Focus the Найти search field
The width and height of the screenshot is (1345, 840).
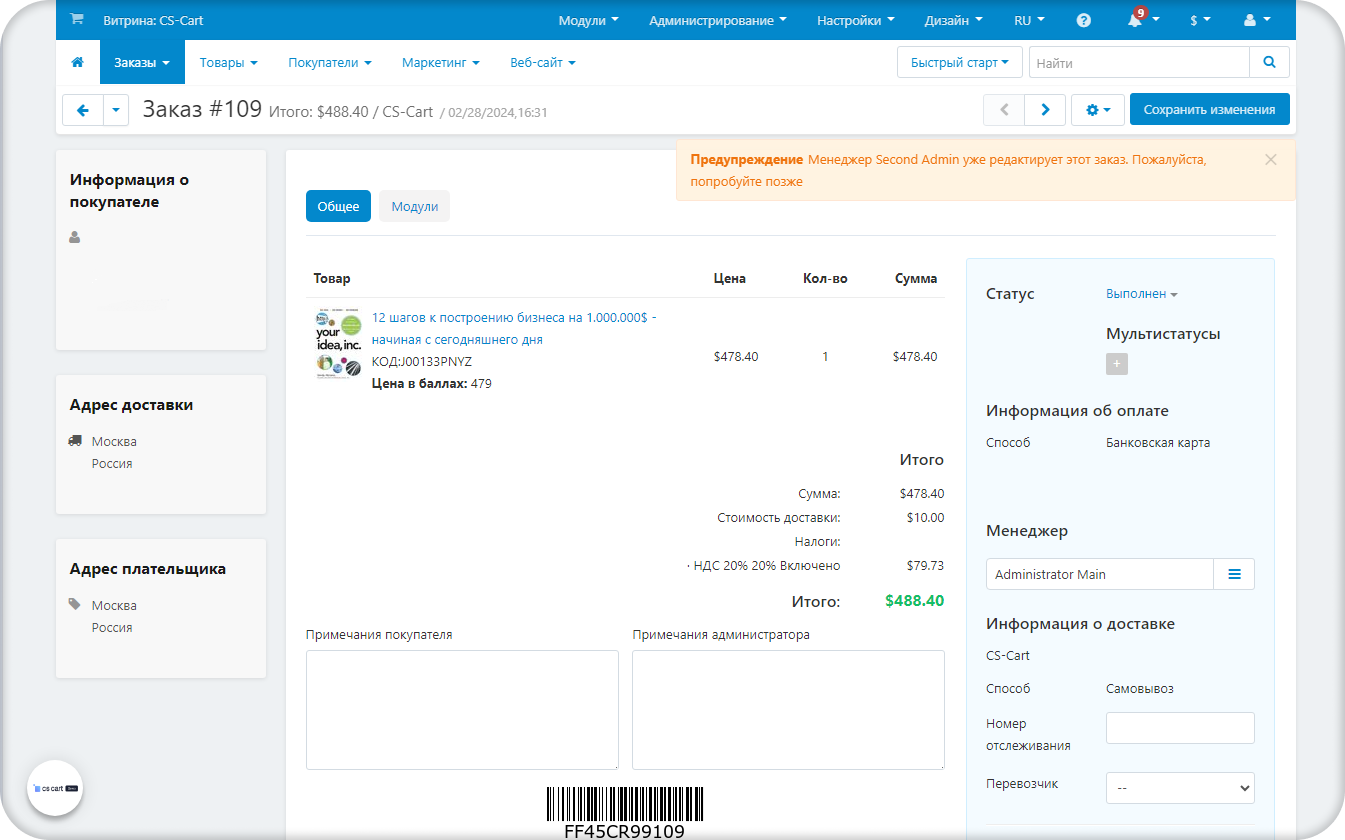(1139, 62)
